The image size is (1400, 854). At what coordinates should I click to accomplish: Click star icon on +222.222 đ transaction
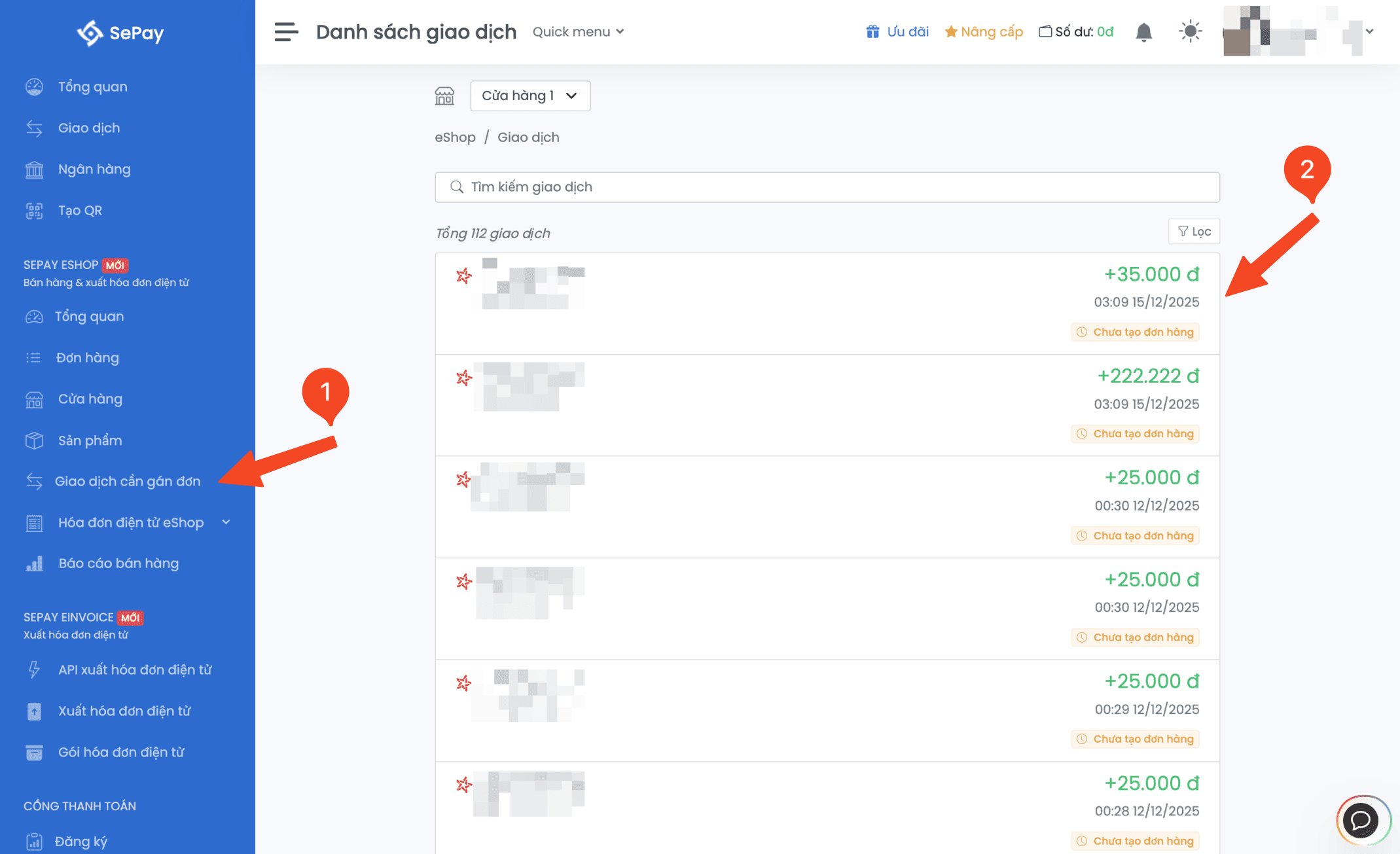(x=464, y=378)
